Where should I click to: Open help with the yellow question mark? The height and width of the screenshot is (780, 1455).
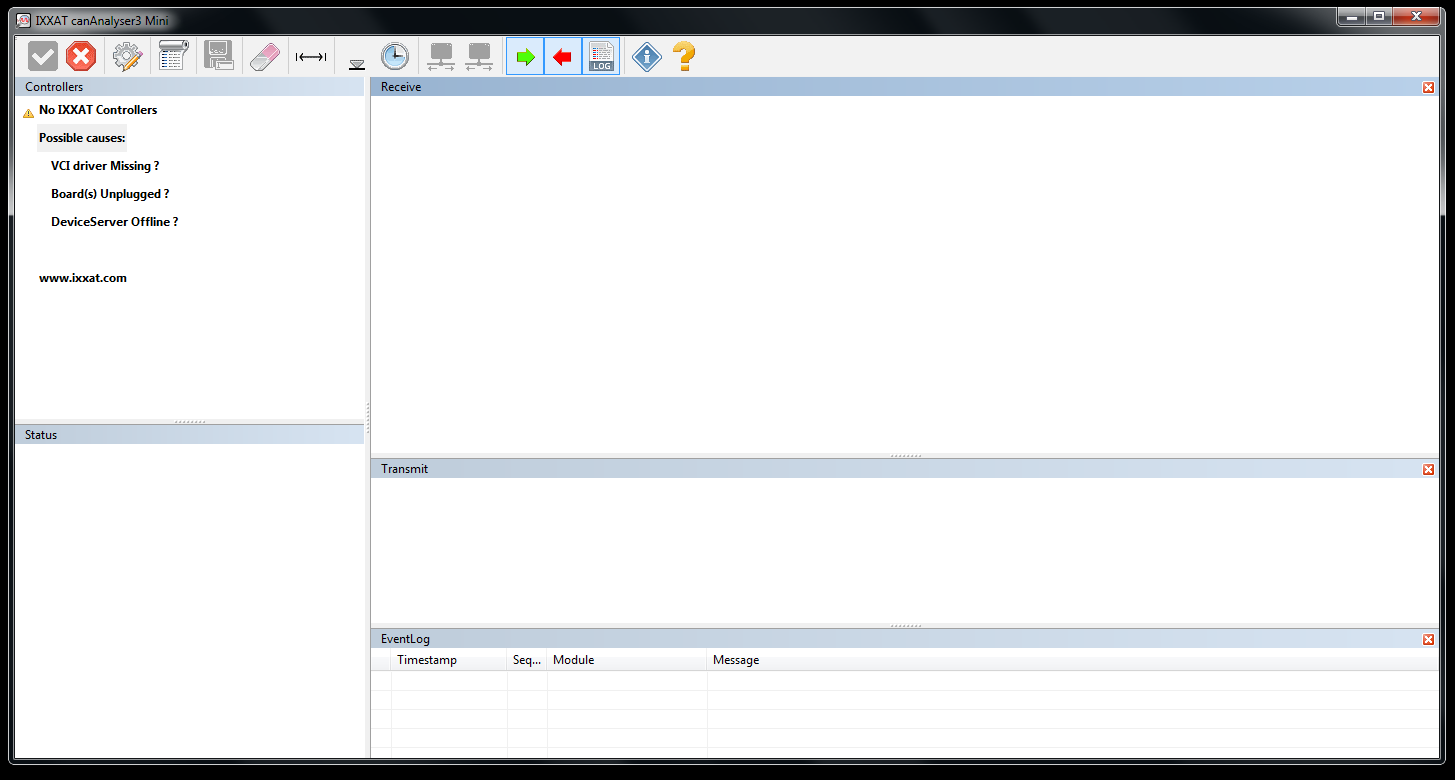point(684,57)
